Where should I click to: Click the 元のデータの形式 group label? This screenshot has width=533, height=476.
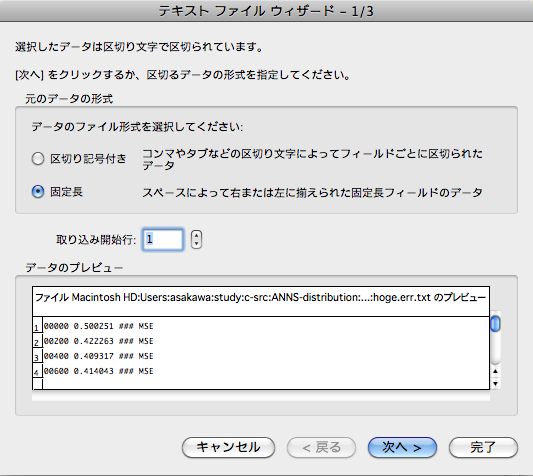(69, 99)
